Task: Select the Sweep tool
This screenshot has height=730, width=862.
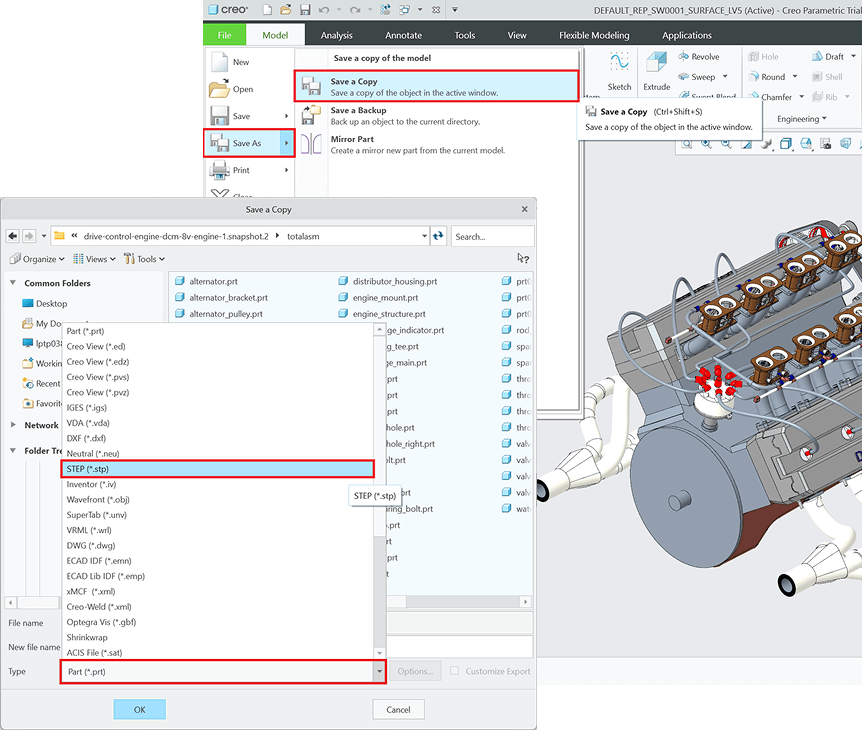Action: point(697,77)
